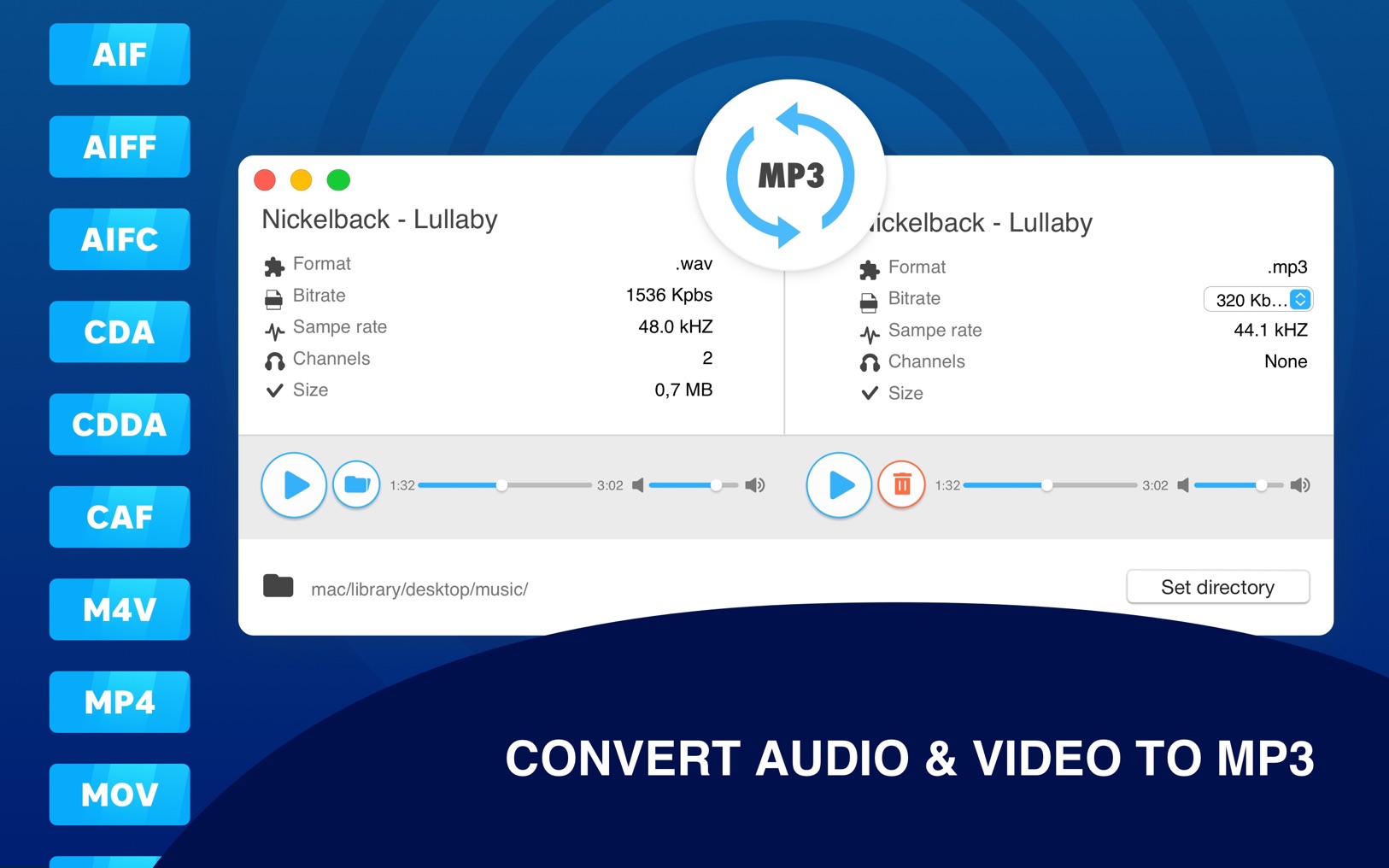Click the source Channels headphones icon
This screenshot has height=868, width=1389.
click(274, 361)
